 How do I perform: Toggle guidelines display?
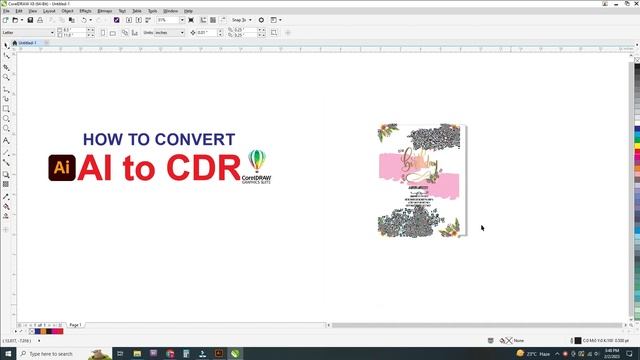(223, 20)
